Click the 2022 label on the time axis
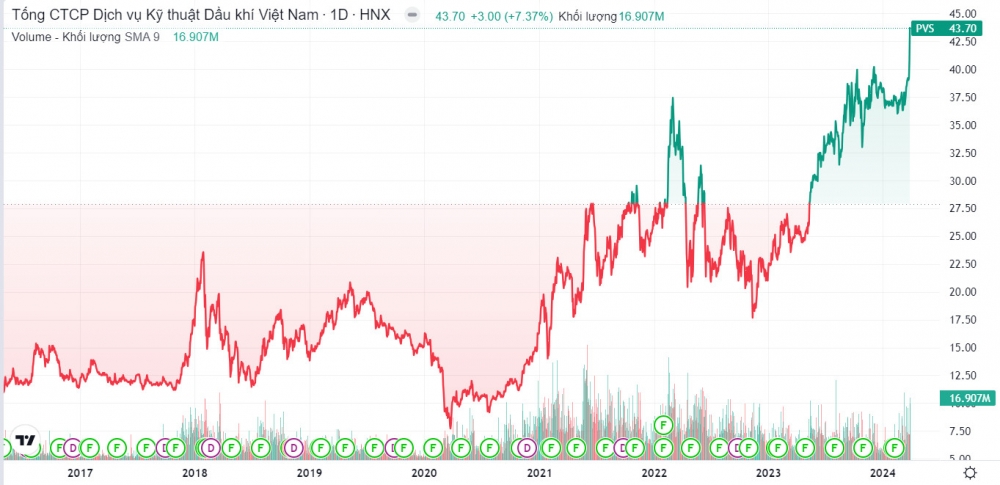This screenshot has width=1000, height=485. click(654, 473)
